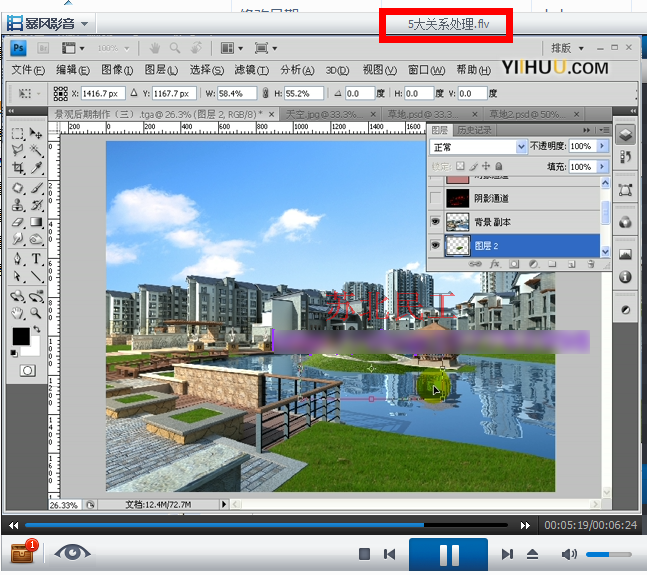Viewport: 647px width, 575px height.
Task: Open the status bar document info arrow
Action: (224, 504)
